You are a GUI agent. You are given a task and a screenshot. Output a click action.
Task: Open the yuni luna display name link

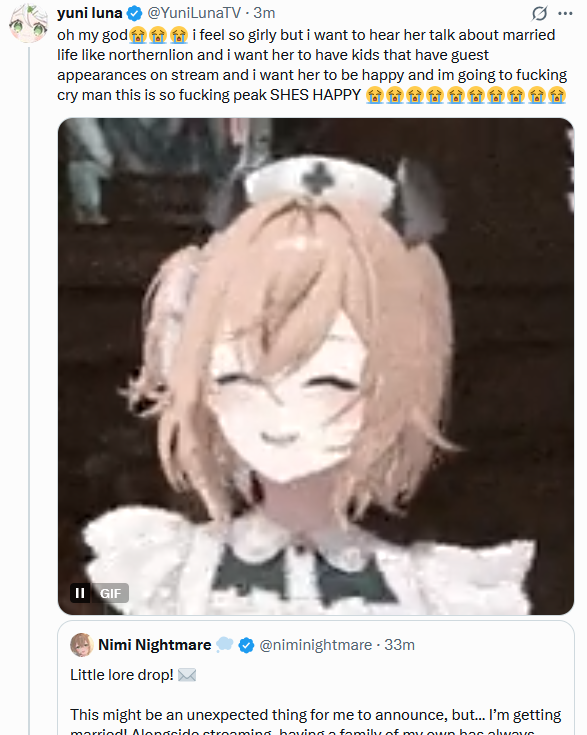pyautogui.click(x=90, y=13)
